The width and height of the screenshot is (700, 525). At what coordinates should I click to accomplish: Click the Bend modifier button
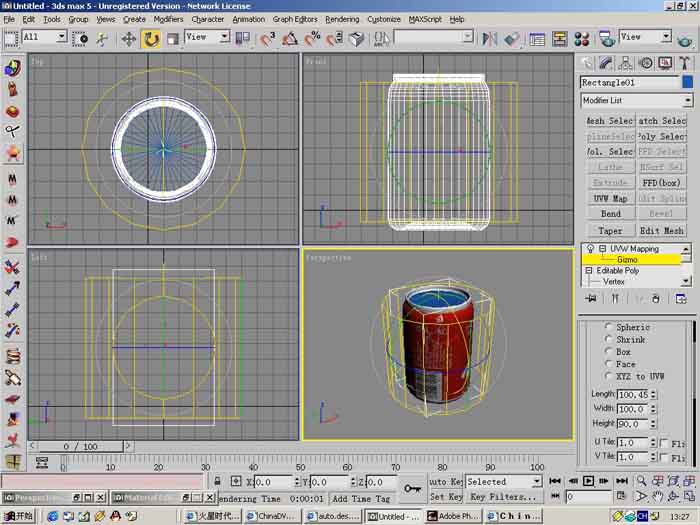pyautogui.click(x=610, y=214)
